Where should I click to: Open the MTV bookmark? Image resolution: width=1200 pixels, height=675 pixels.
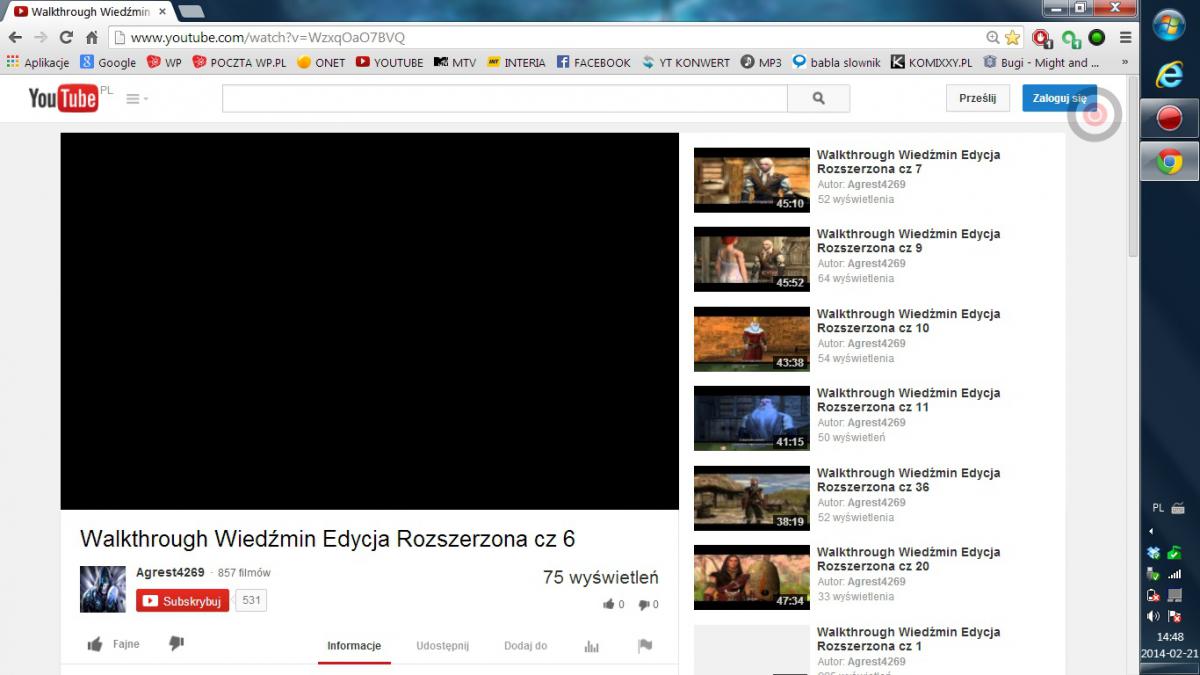[x=454, y=62]
